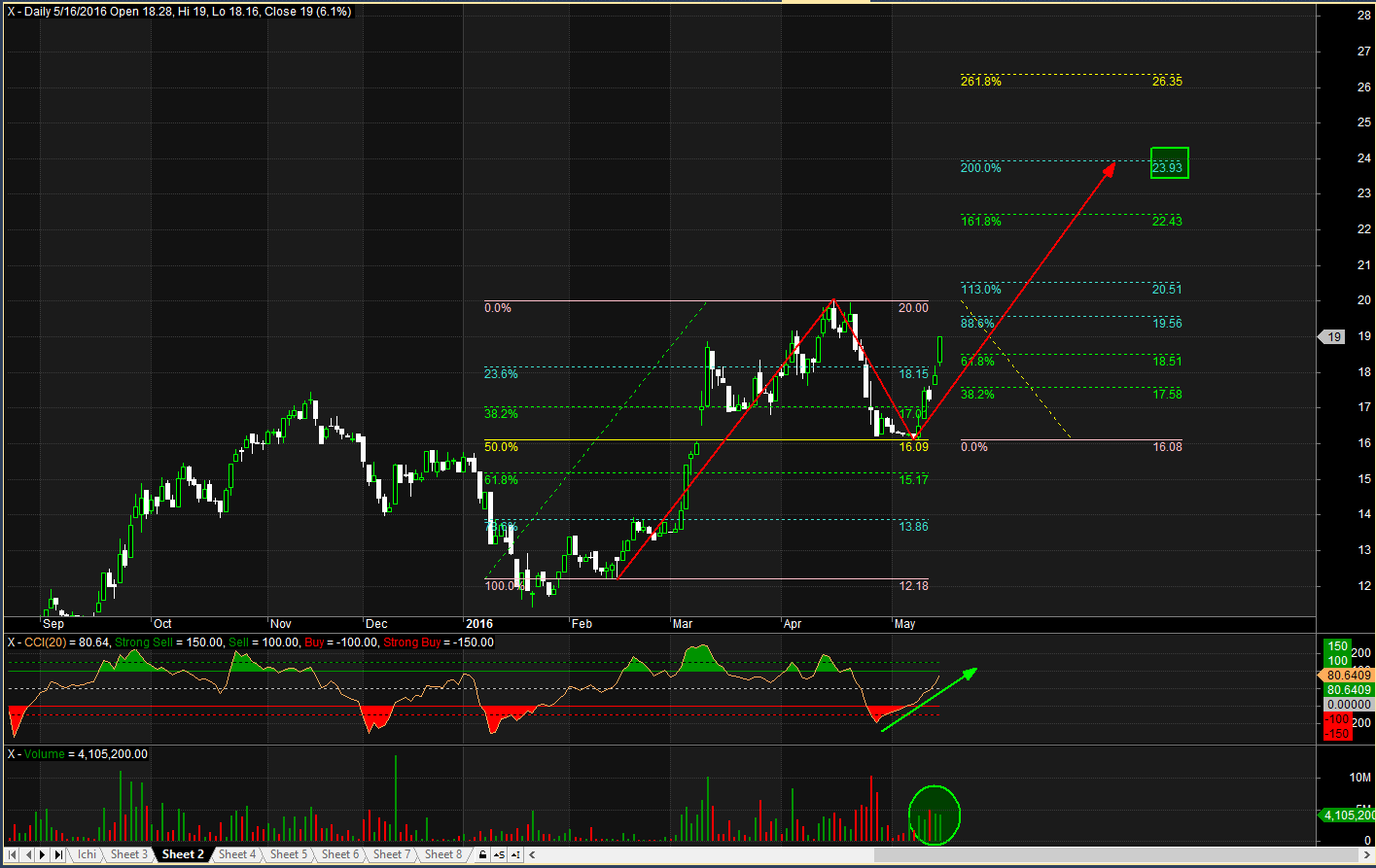Click the "19" last-price tag on the axis
This screenshot has height=868, width=1376.
pyautogui.click(x=1331, y=336)
